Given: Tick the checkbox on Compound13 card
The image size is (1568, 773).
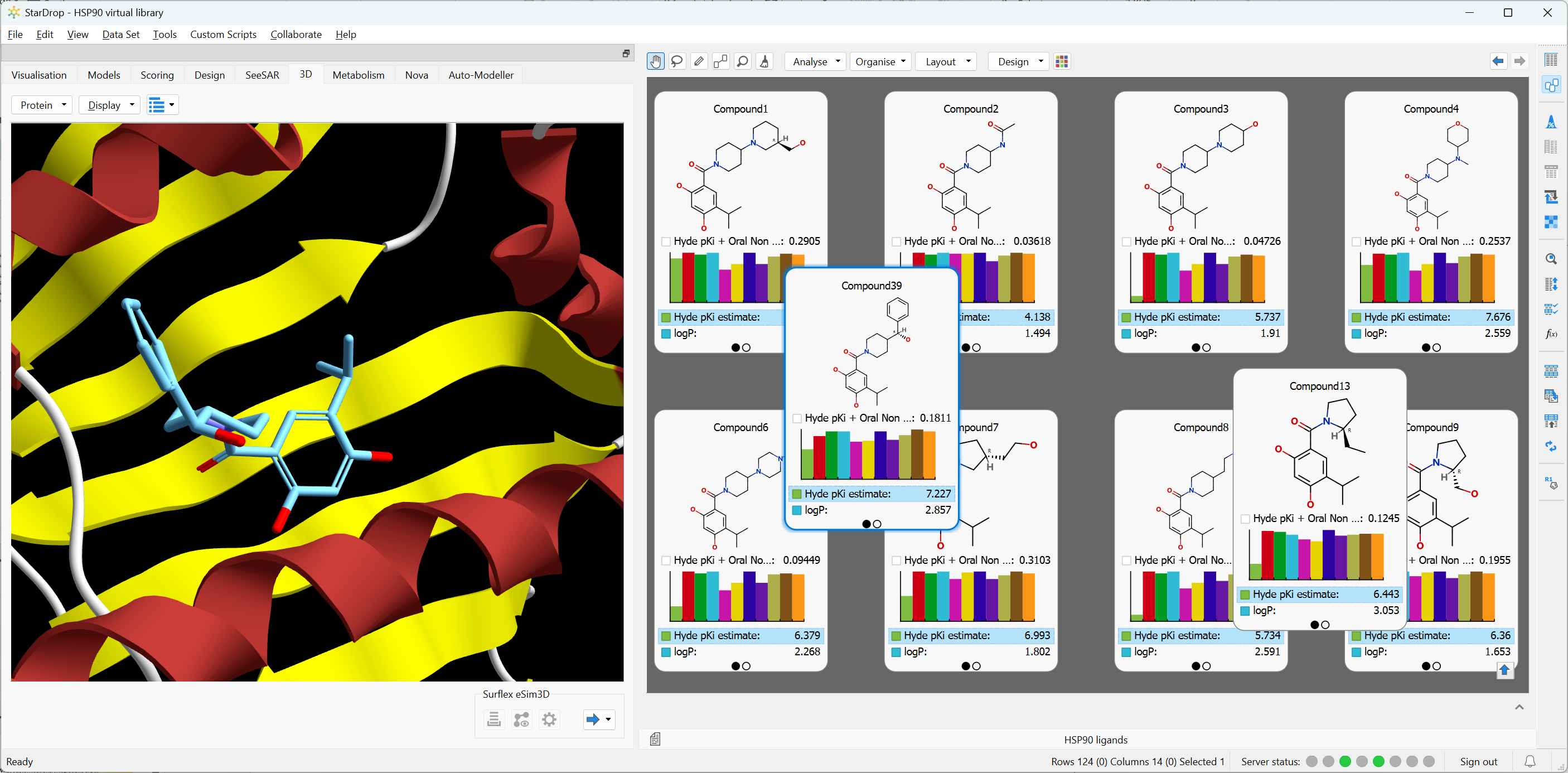Looking at the screenshot, I should tap(1245, 519).
